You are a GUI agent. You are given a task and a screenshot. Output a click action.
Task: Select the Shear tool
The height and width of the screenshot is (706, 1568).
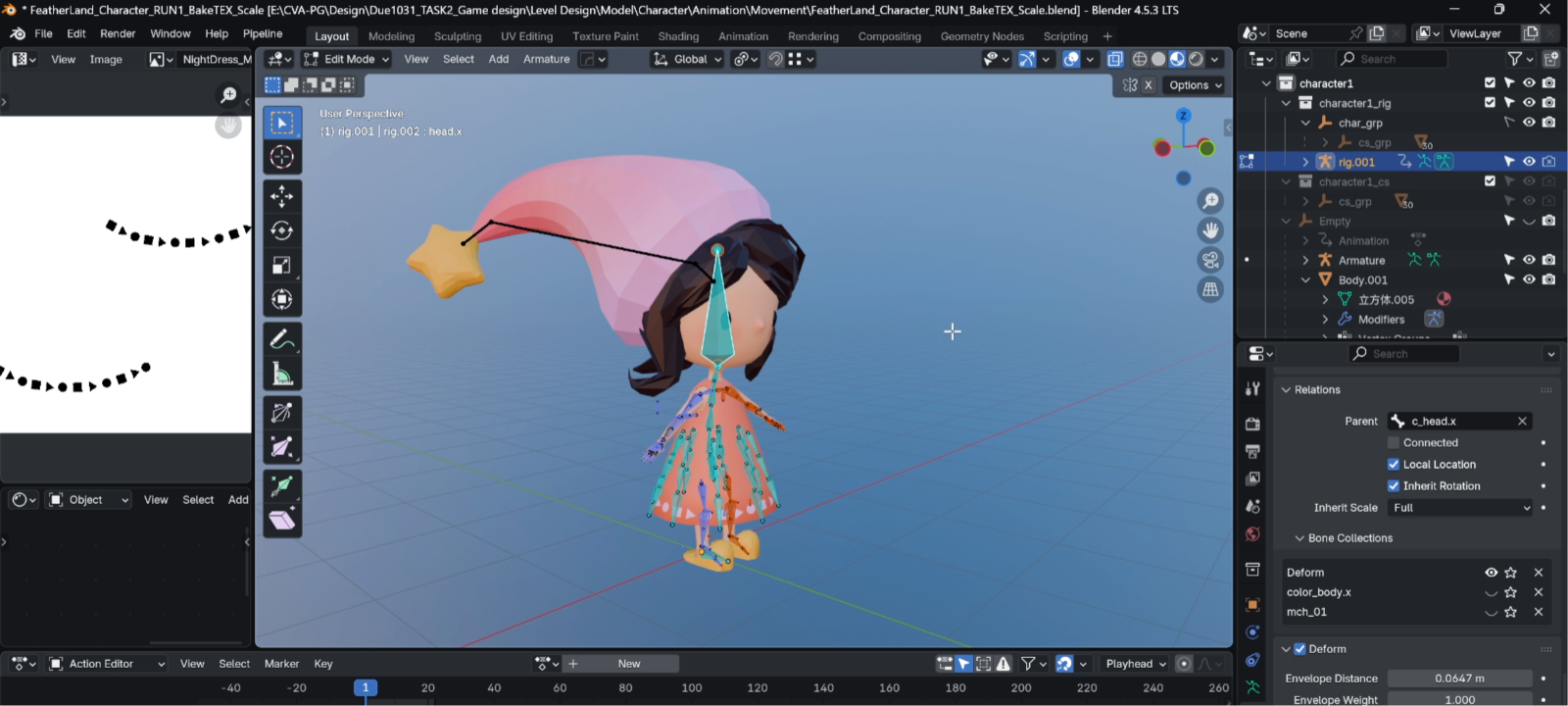tap(282, 520)
